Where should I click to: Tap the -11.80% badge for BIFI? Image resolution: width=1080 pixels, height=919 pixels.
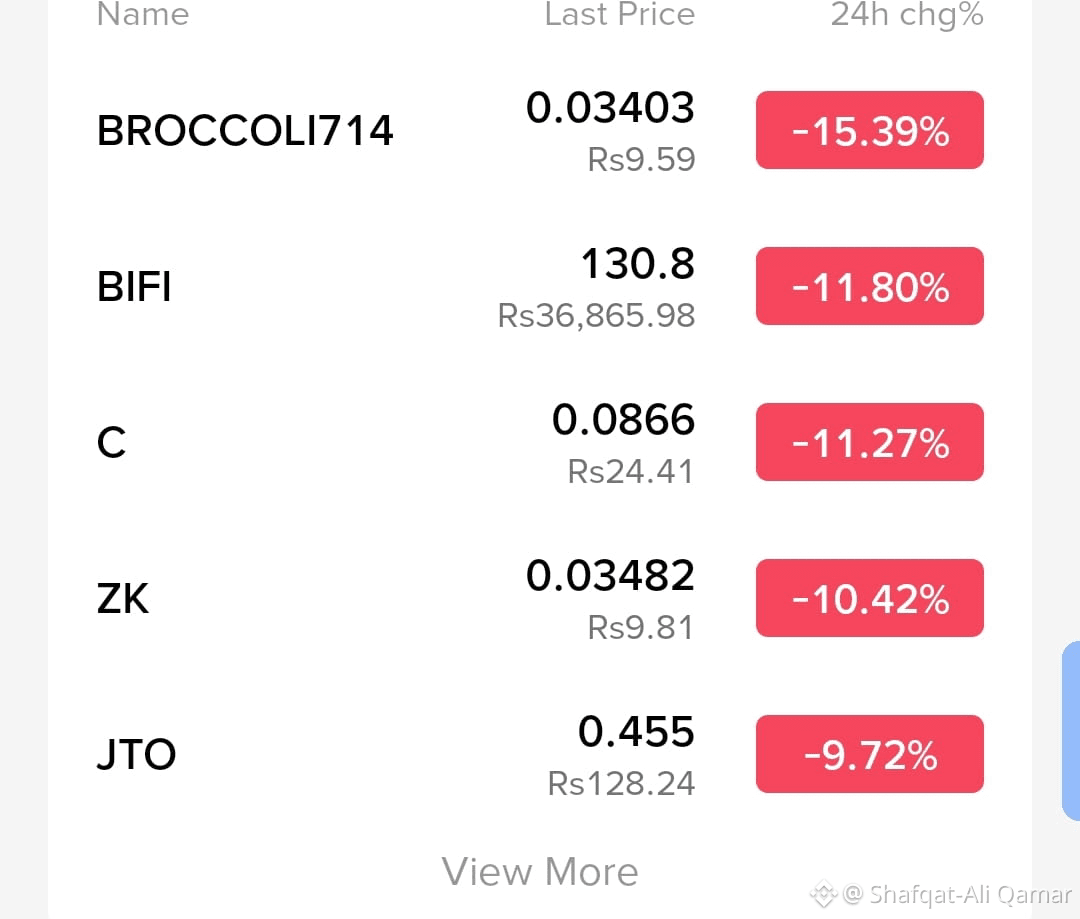point(869,286)
